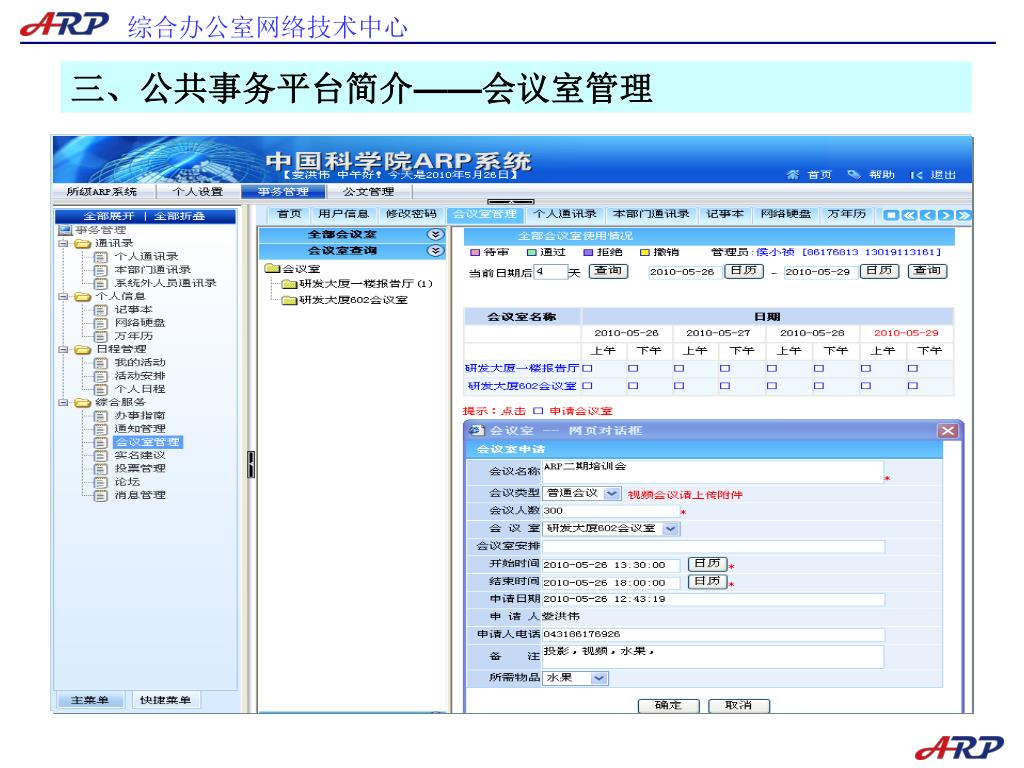Click the 会议名称 input field
This screenshot has width=1024, height=768.
click(x=712, y=472)
